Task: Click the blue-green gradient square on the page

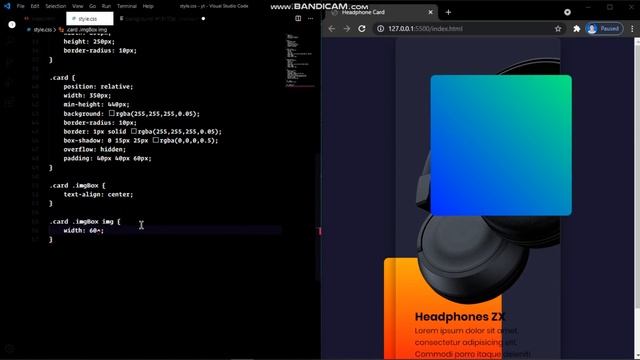Action: point(501,145)
